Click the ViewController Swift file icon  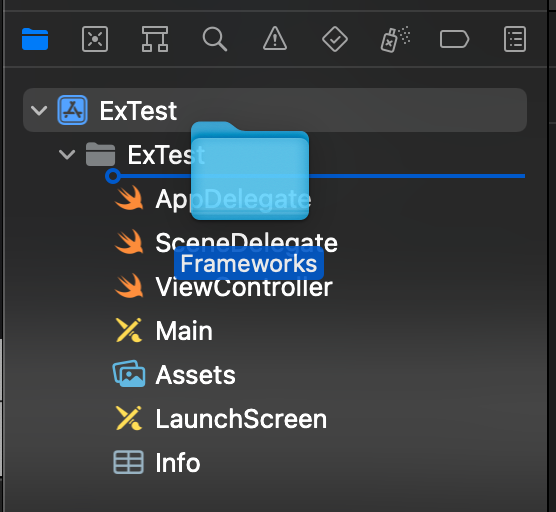click(129, 286)
